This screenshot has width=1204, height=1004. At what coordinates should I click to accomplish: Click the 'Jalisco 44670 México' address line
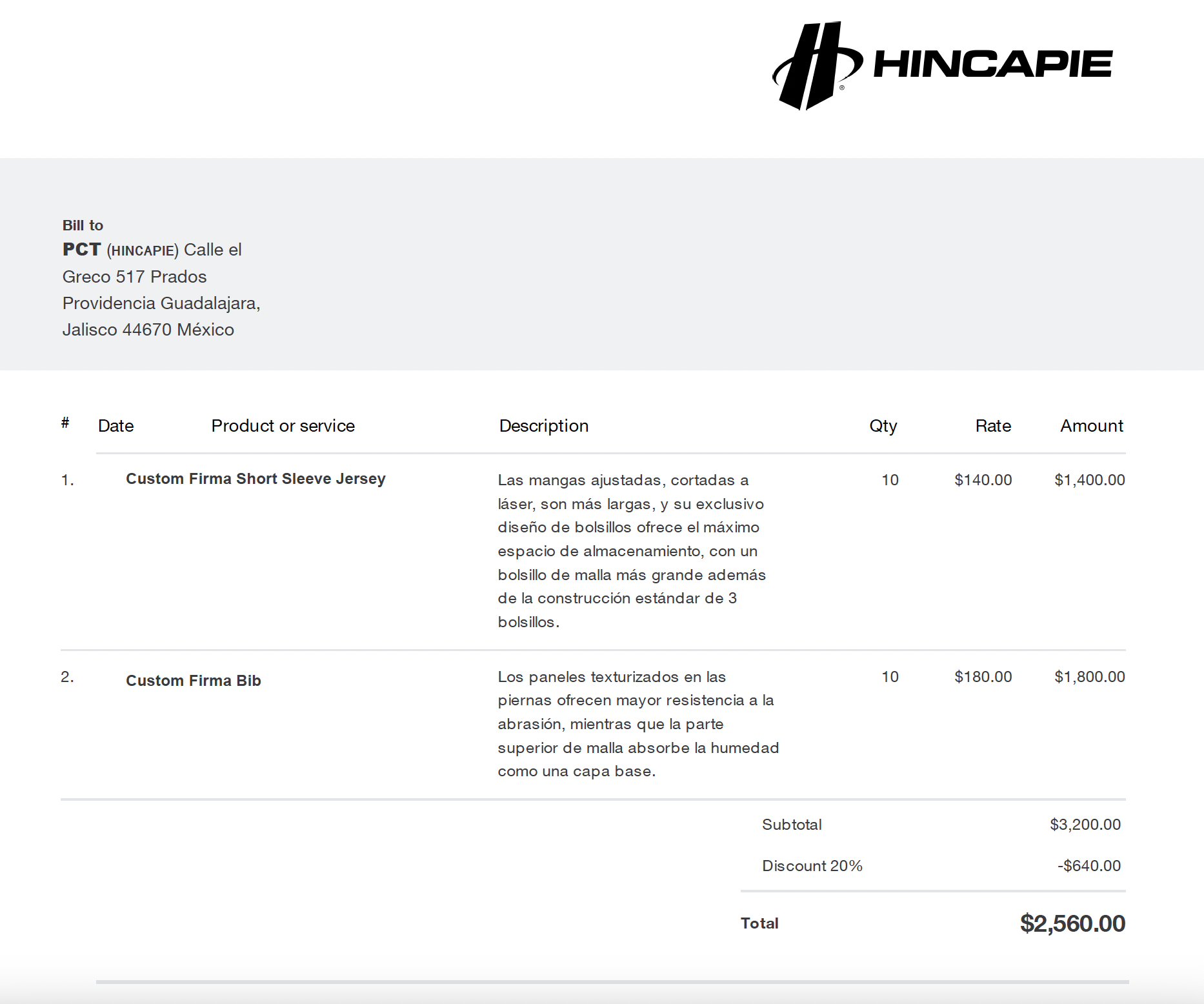pyautogui.click(x=148, y=330)
